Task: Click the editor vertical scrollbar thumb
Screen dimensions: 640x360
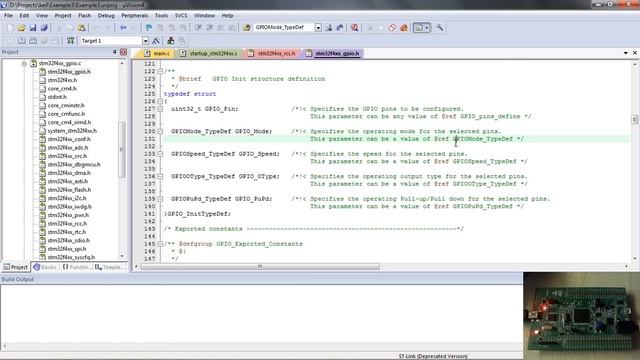Action: point(634,119)
